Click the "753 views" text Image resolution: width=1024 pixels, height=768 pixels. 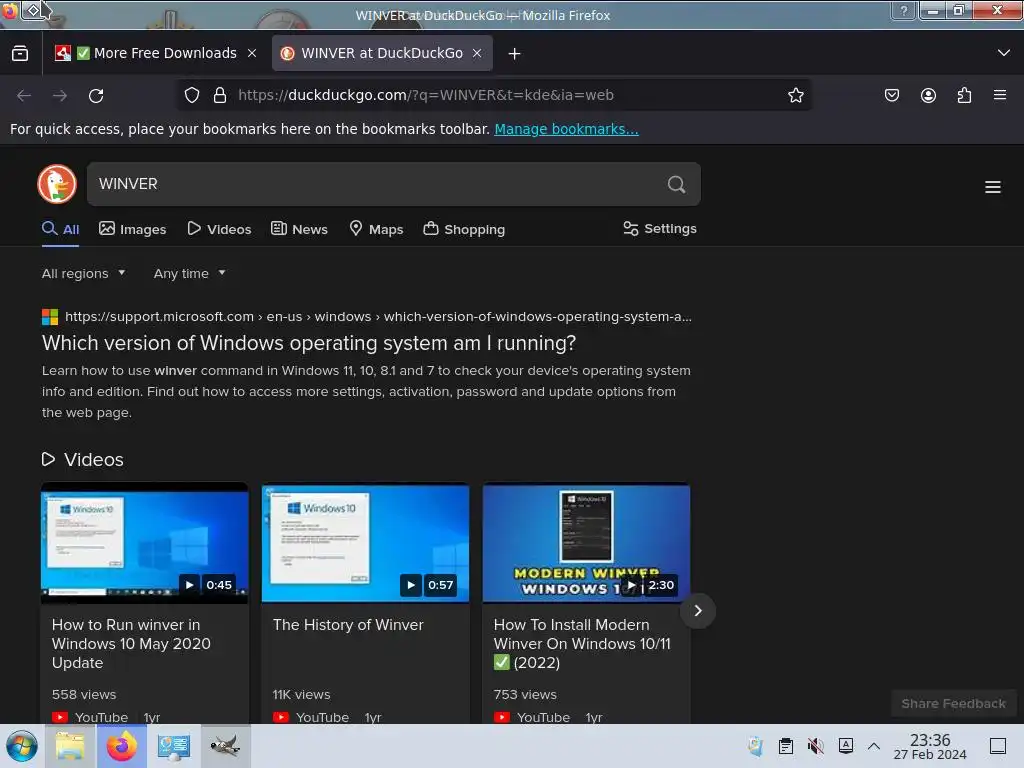[524, 695]
